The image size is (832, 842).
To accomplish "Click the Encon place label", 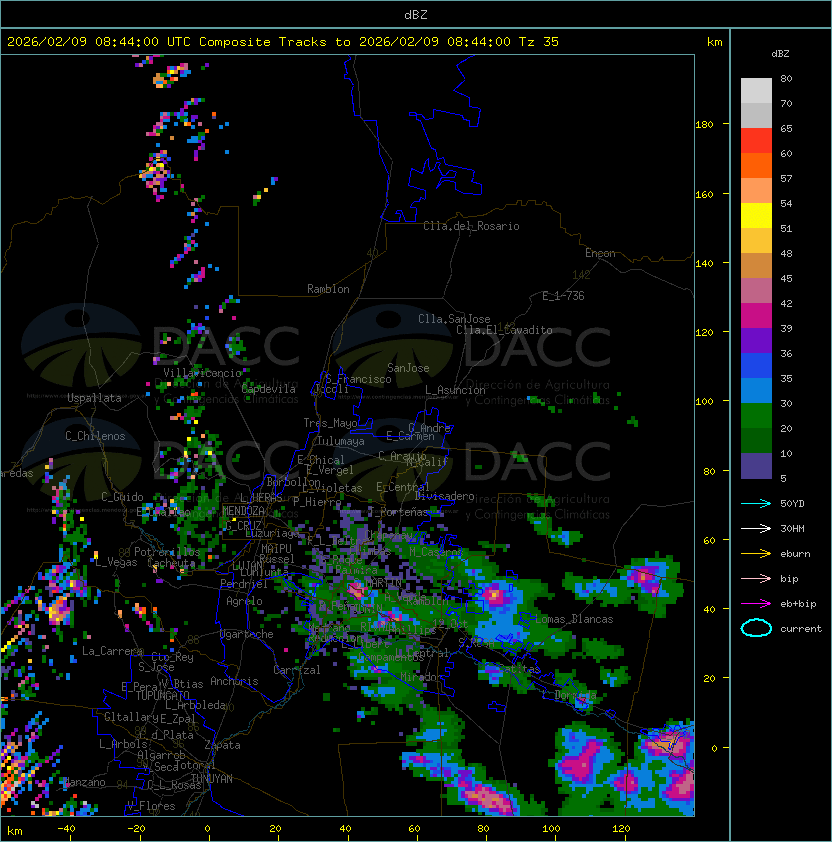I will [x=600, y=253].
